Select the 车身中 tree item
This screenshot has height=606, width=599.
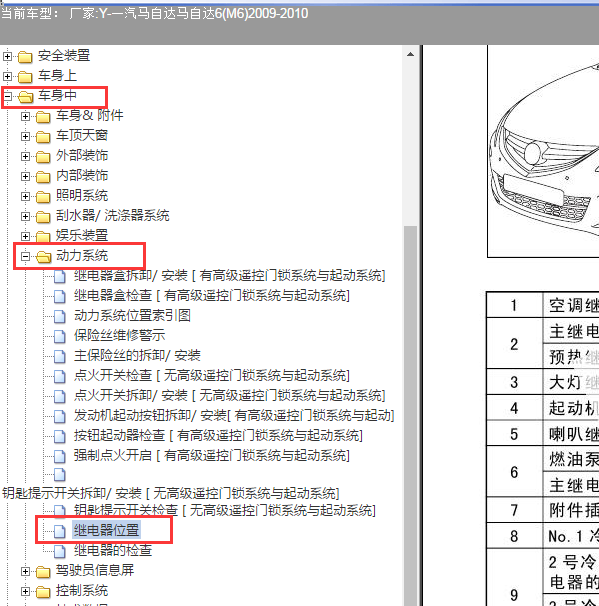(57, 95)
